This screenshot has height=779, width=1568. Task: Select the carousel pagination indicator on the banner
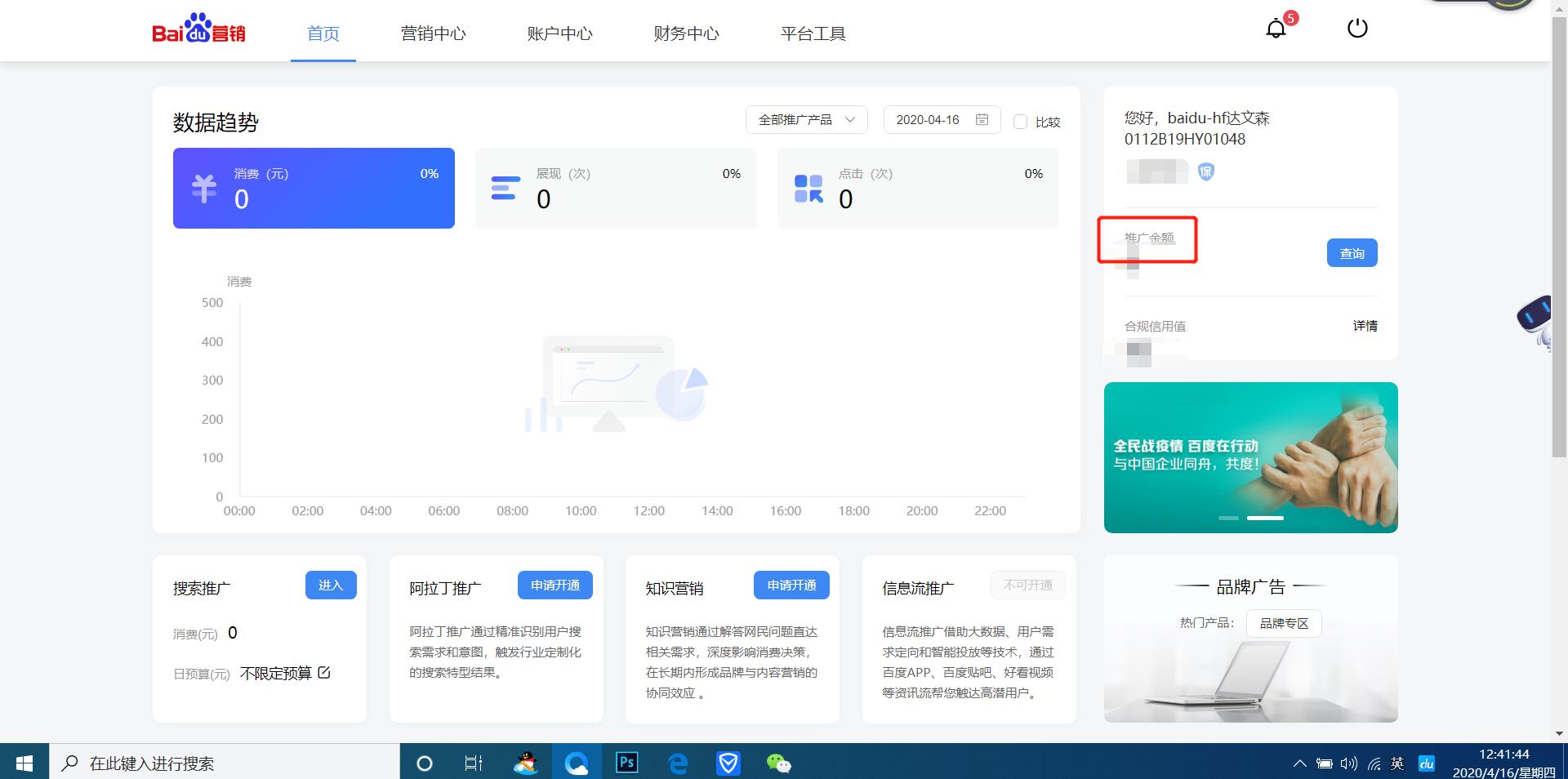pos(1265,518)
